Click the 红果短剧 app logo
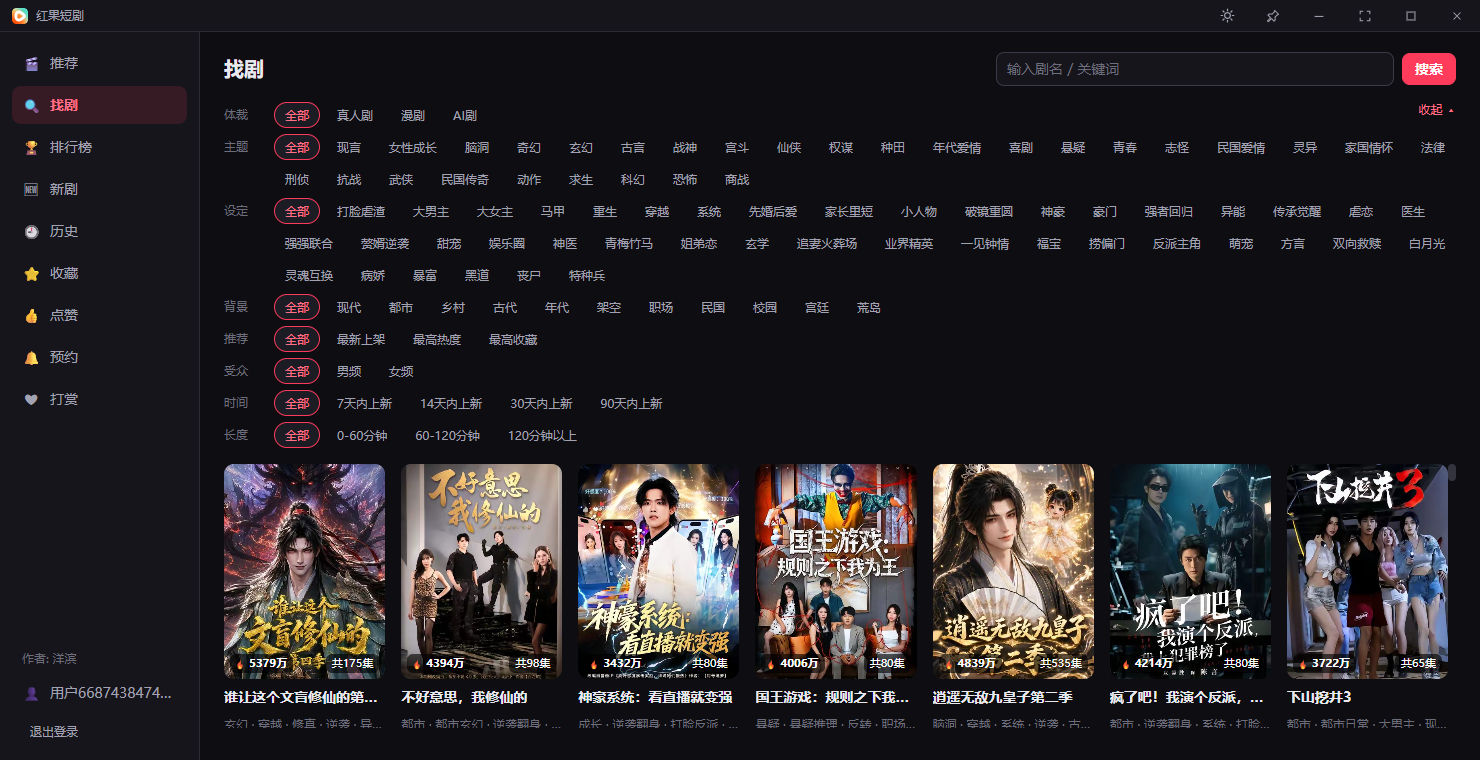Screen dimensions: 1480x760 [19, 16]
